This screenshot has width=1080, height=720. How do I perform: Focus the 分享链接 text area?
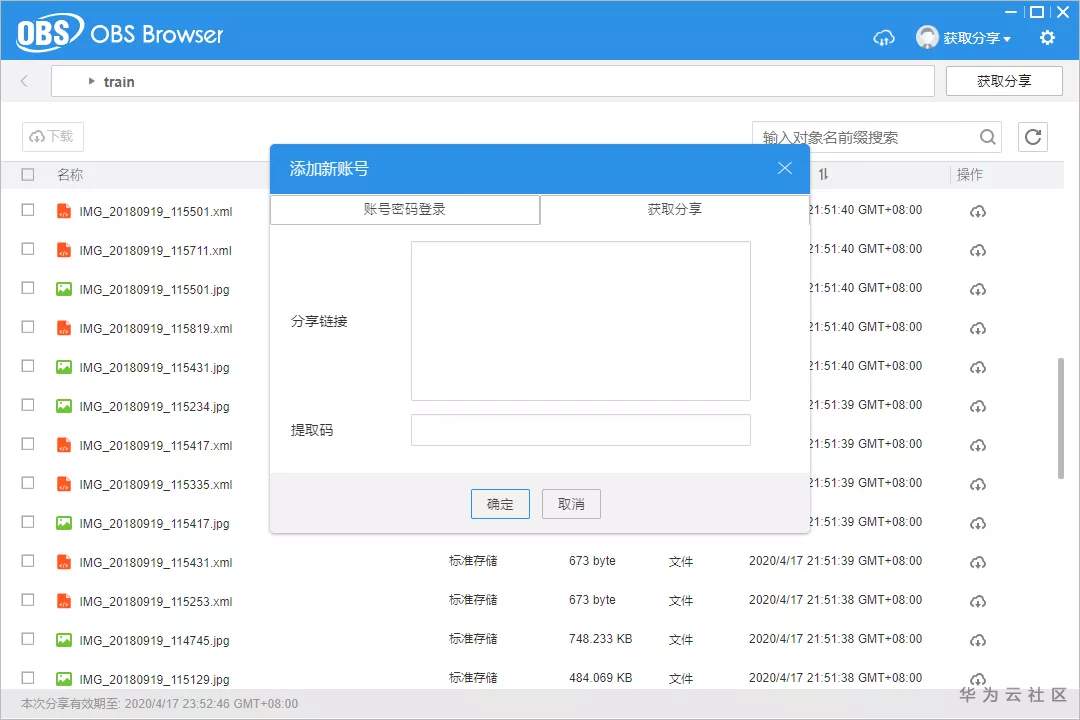(581, 321)
